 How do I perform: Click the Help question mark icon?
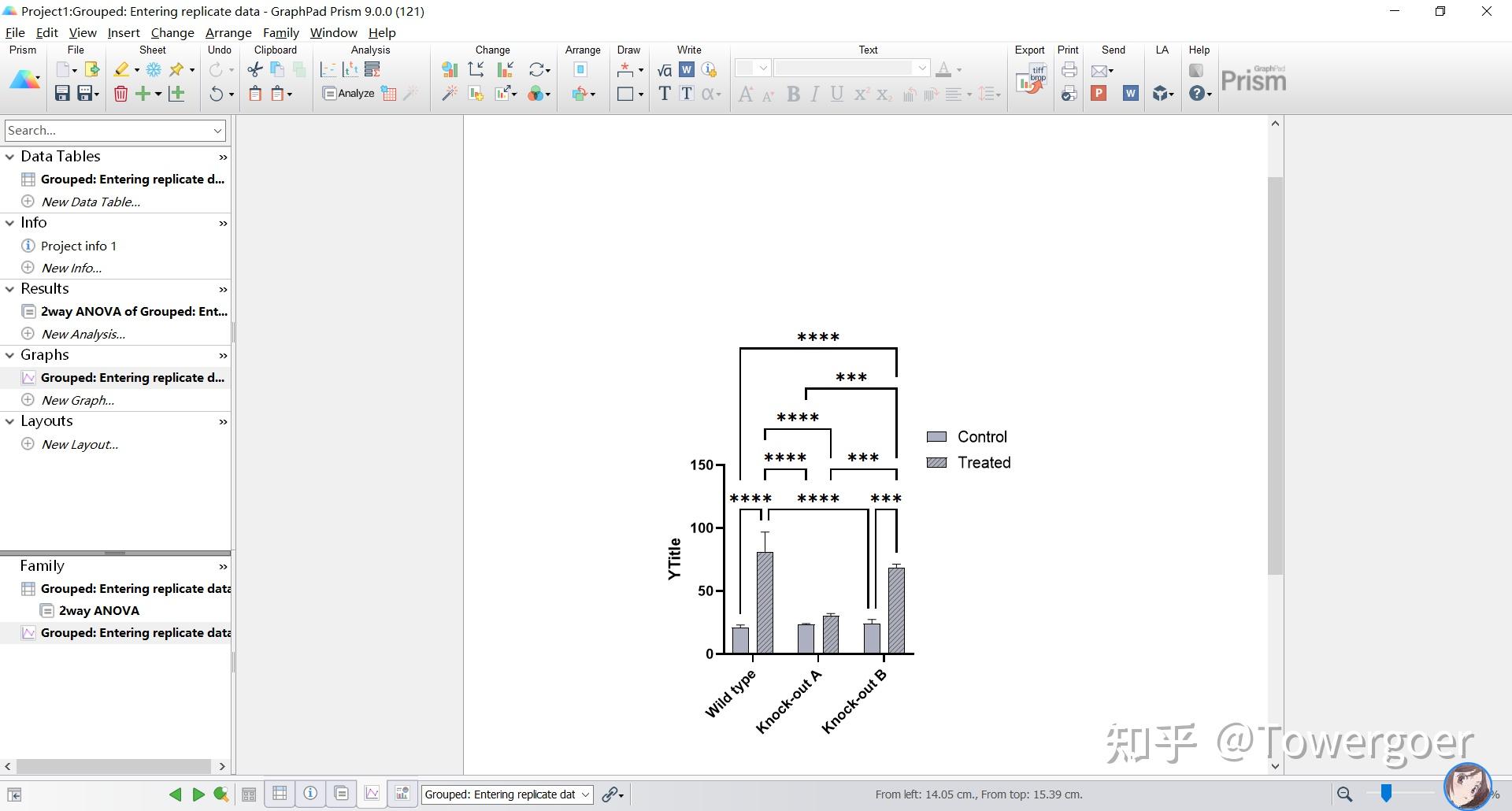pos(1197,94)
